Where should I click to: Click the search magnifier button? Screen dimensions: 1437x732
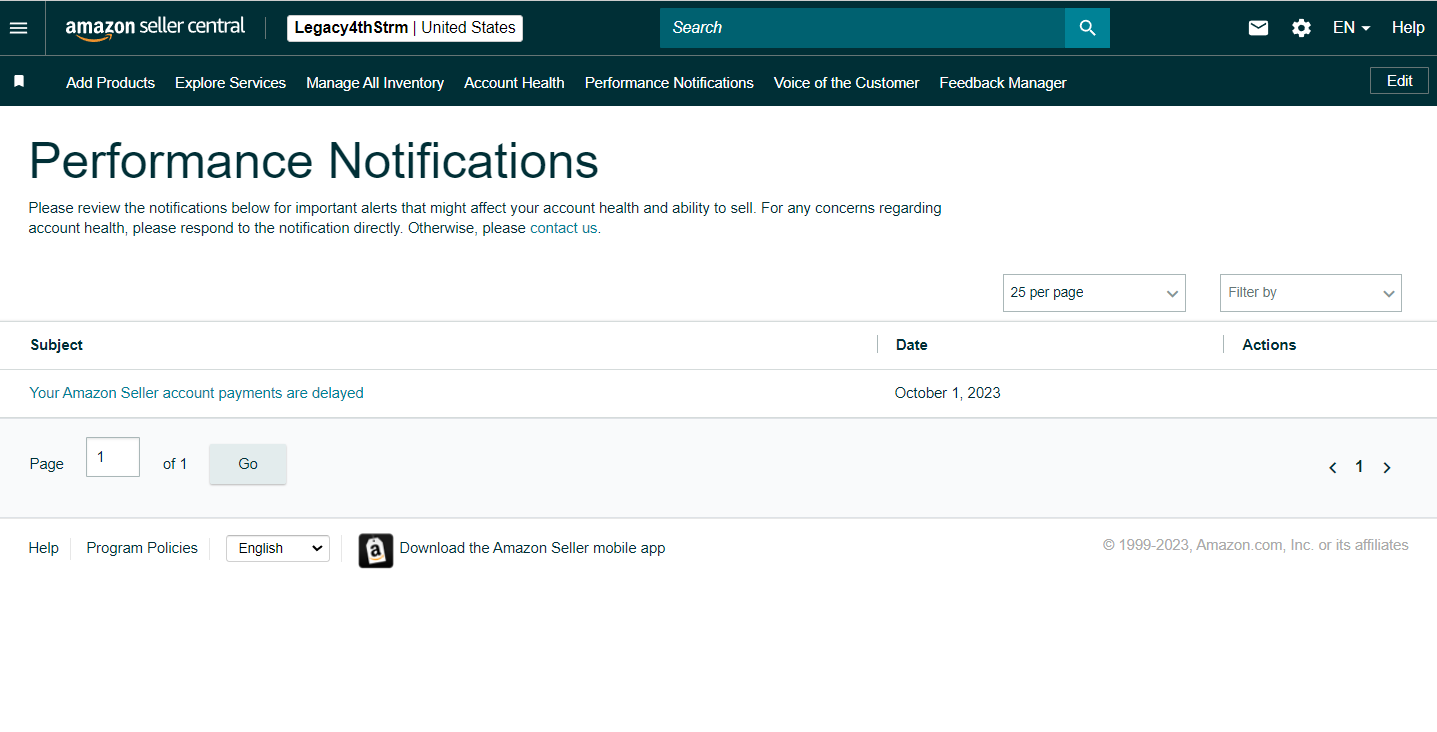(1087, 28)
